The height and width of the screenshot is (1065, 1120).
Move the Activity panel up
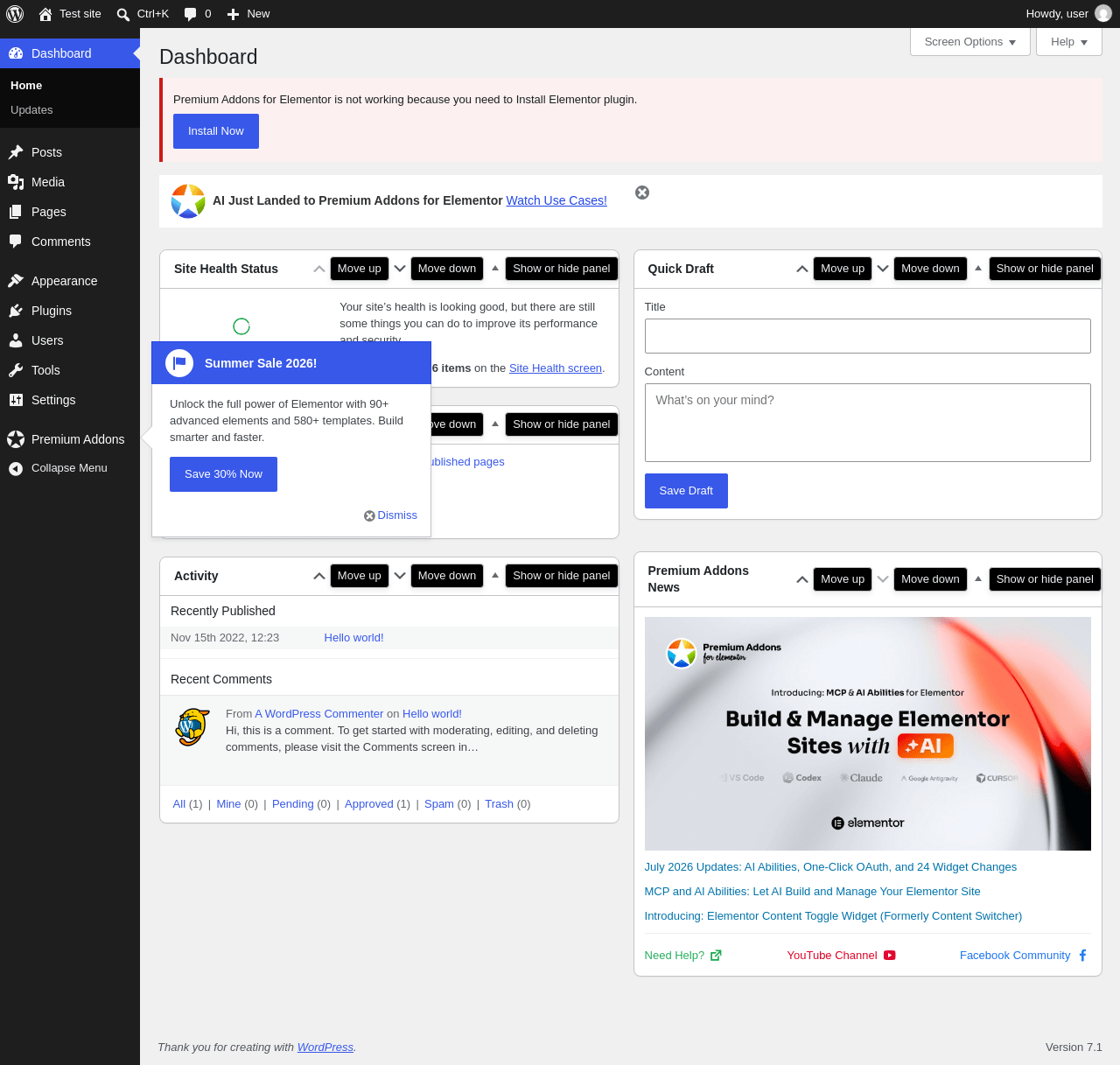[x=319, y=576]
